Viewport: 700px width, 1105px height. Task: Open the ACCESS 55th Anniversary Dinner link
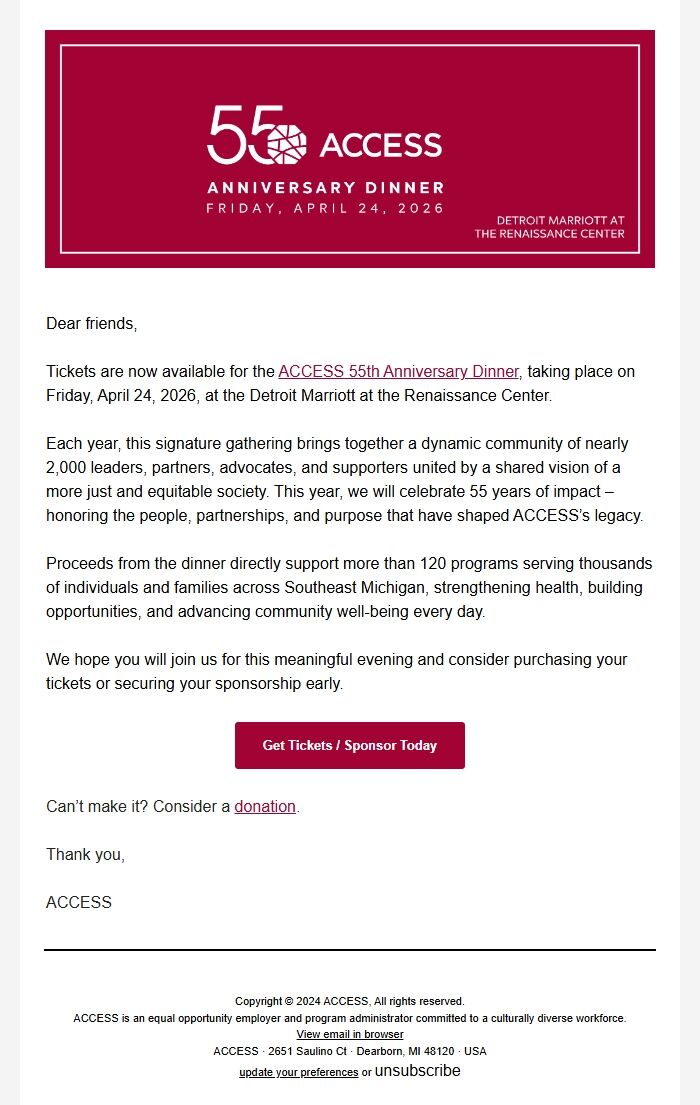coord(397,371)
